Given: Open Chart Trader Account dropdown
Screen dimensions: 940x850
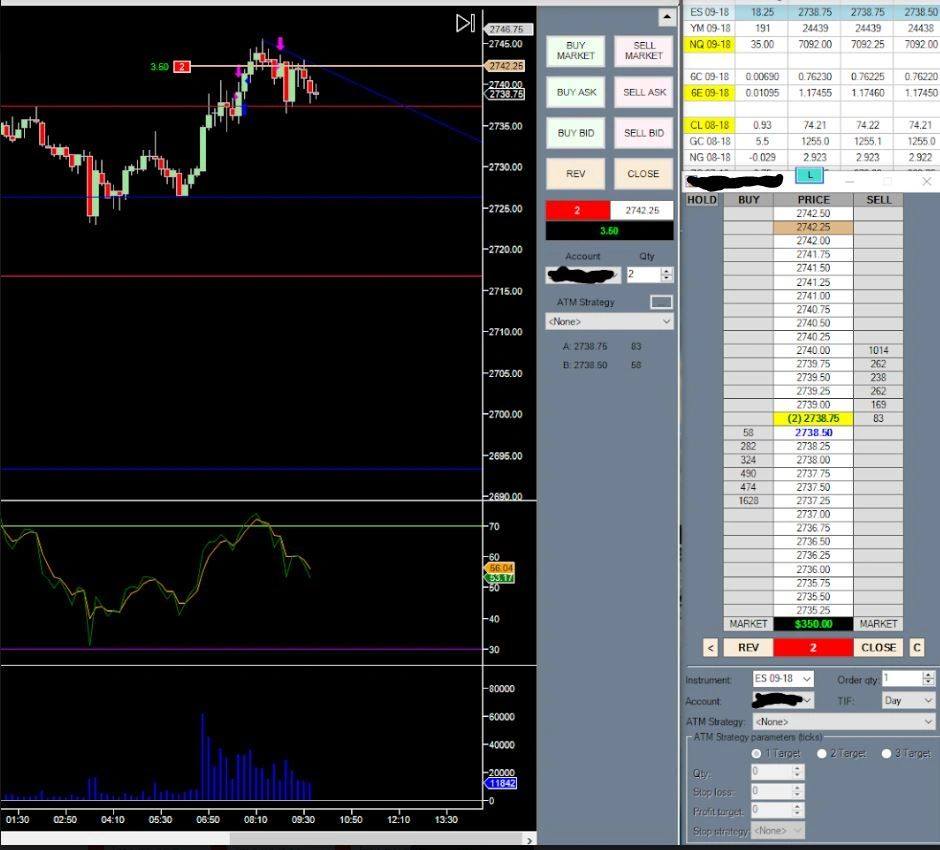Looking at the screenshot, I should click(583, 275).
